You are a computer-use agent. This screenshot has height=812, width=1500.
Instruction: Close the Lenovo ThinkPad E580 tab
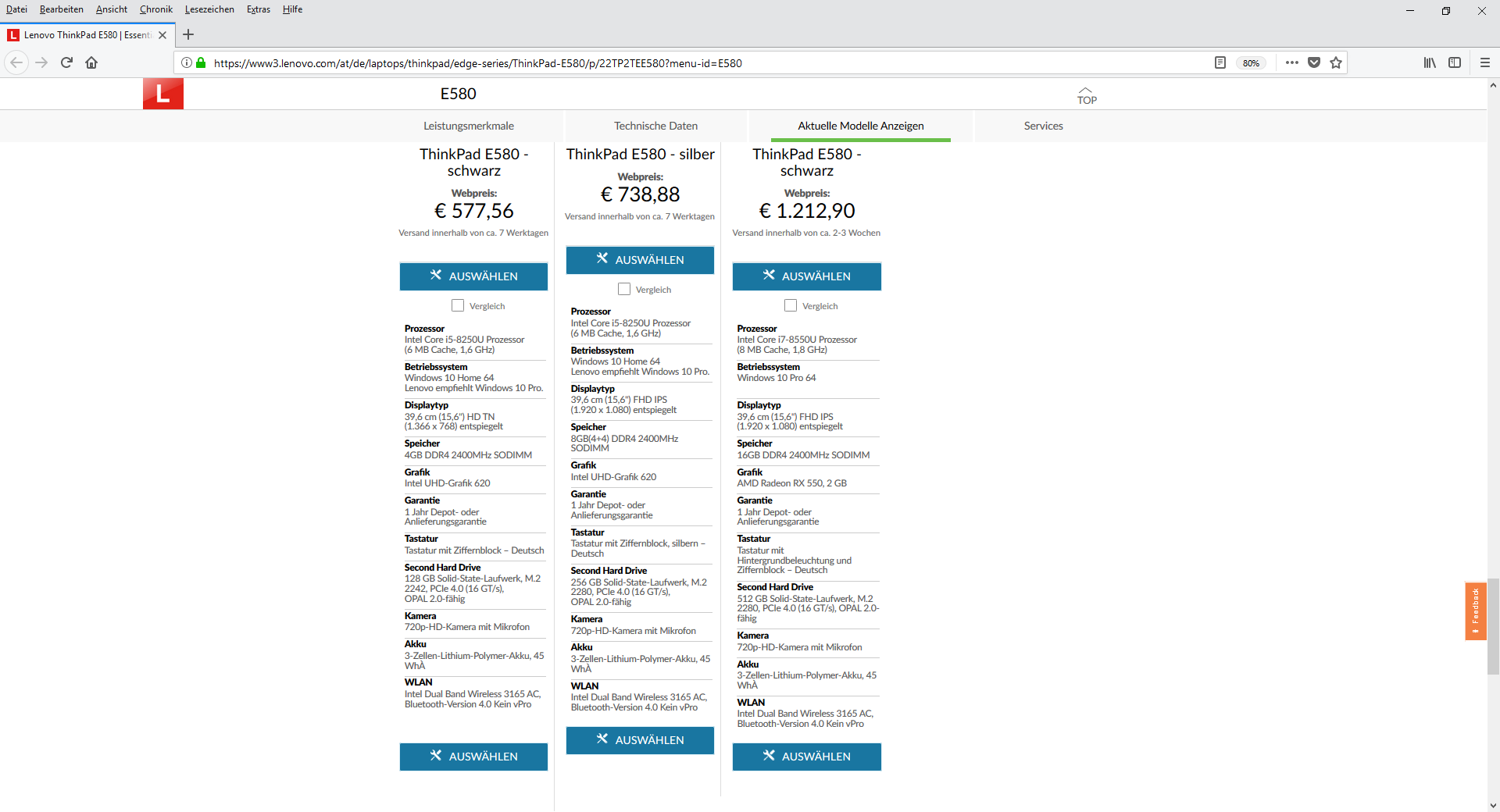click(162, 35)
